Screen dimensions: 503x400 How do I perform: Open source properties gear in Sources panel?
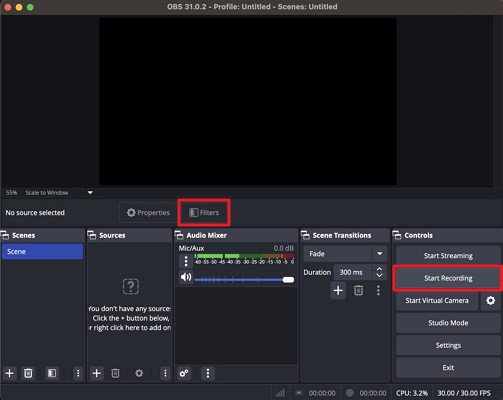[x=139, y=373]
